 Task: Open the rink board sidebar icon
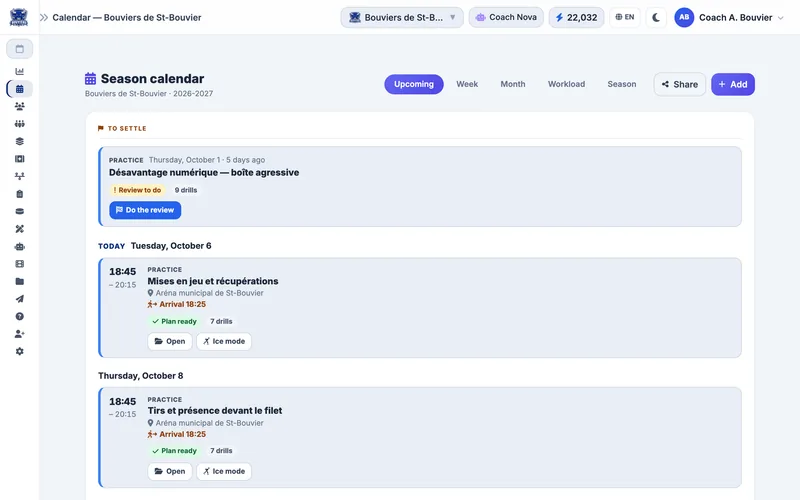(19, 159)
